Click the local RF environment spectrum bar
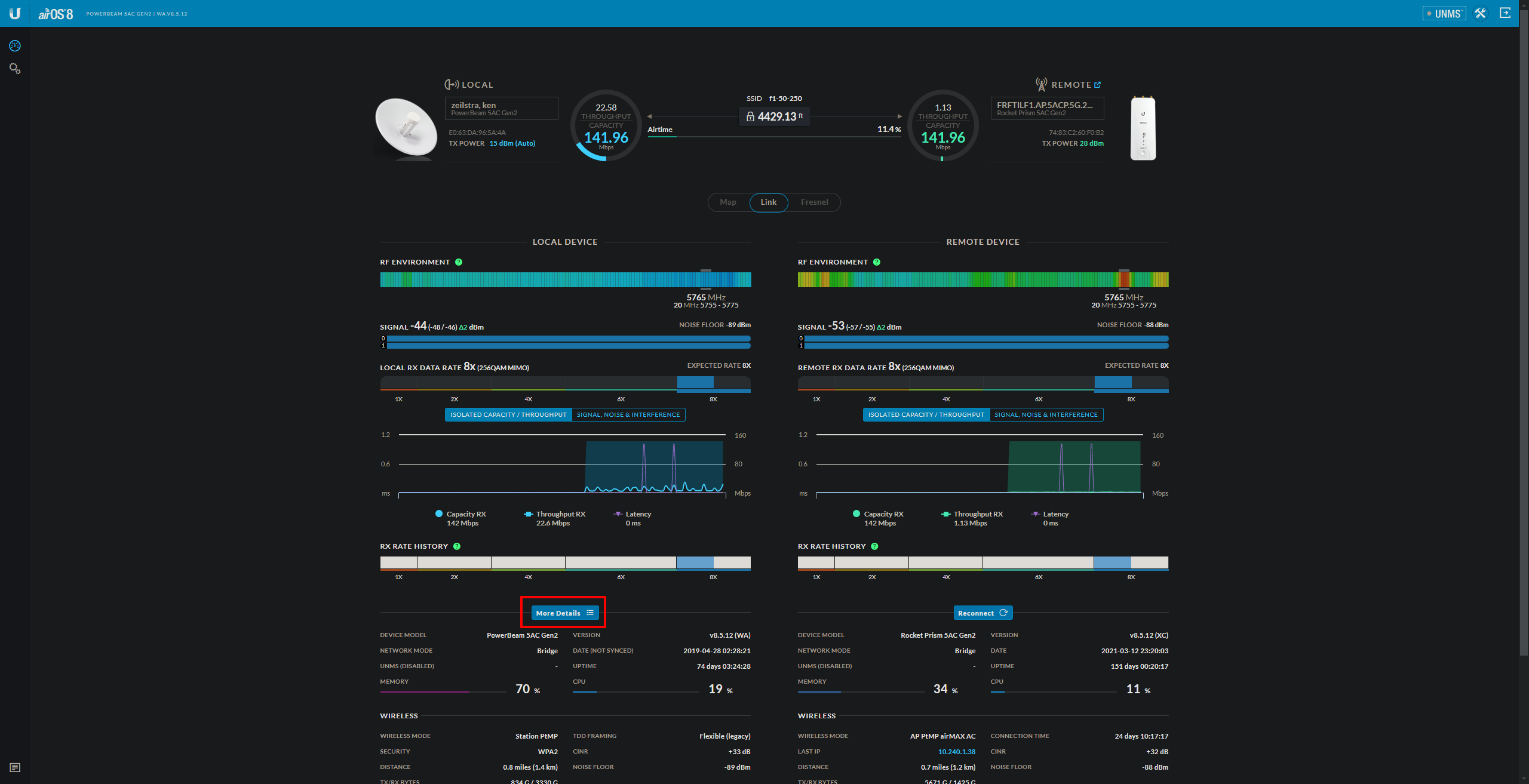 [x=565, y=279]
